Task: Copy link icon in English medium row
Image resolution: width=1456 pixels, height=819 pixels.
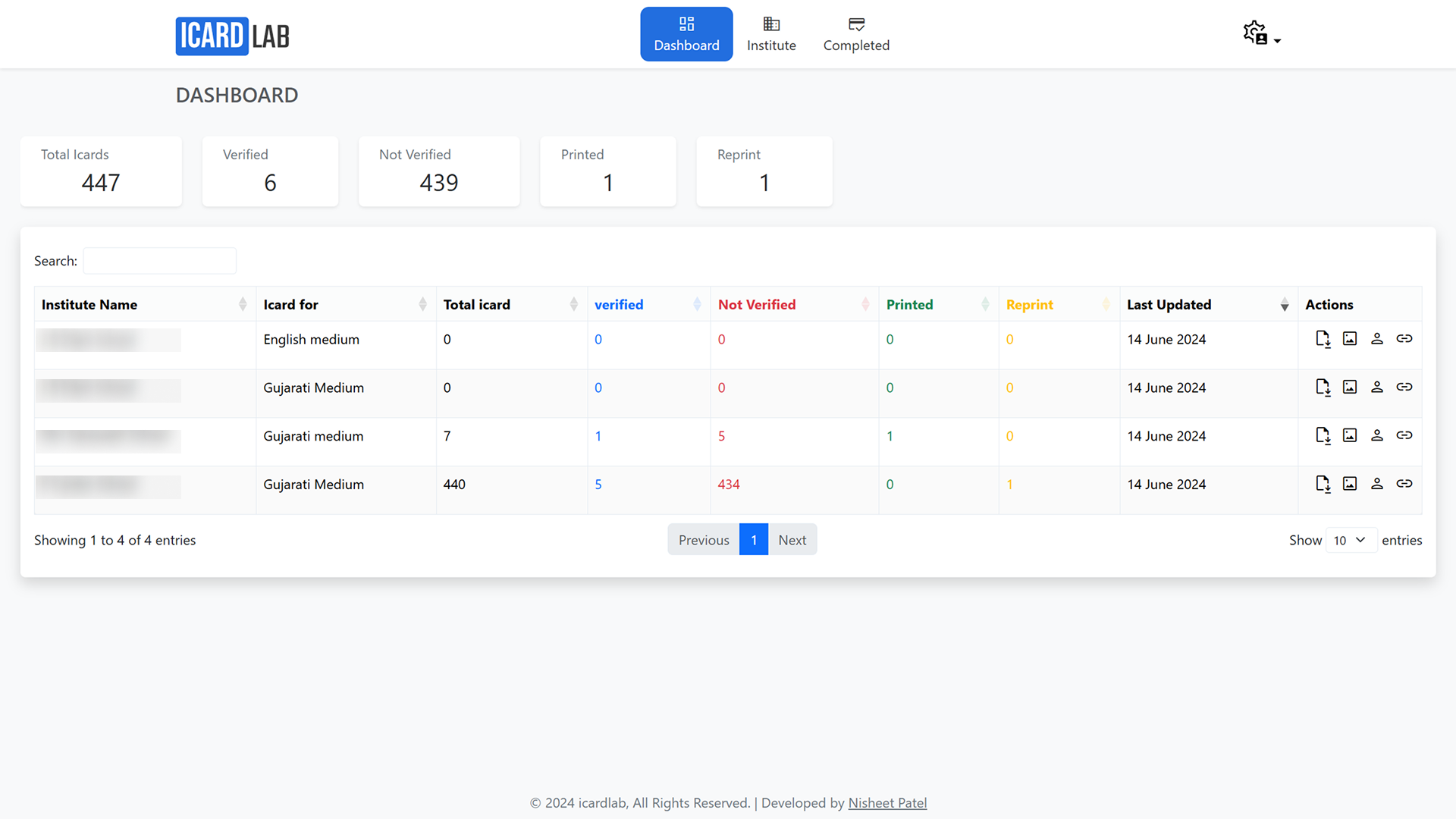Action: pos(1404,339)
